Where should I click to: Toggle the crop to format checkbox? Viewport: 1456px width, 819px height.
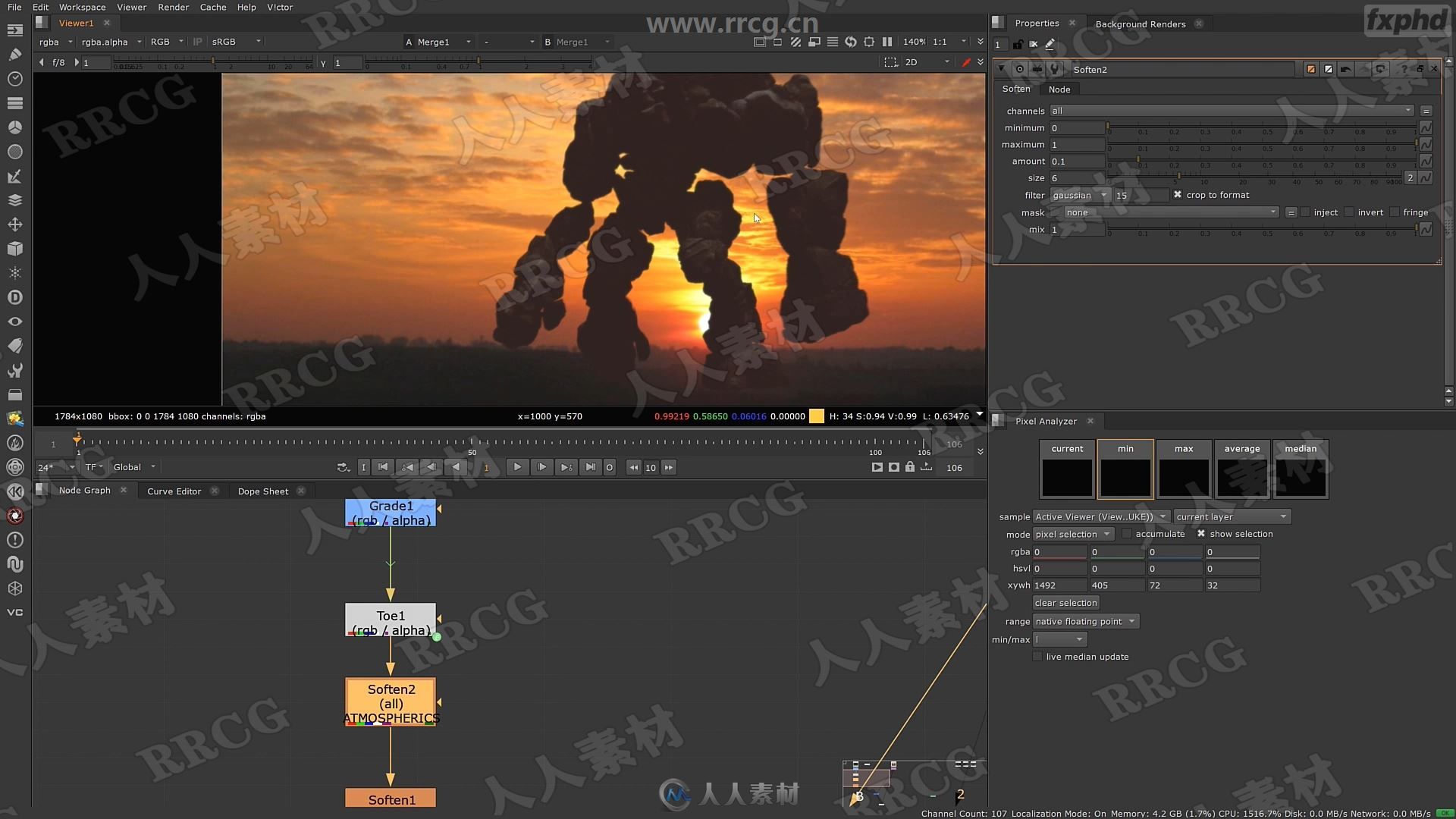1177,194
